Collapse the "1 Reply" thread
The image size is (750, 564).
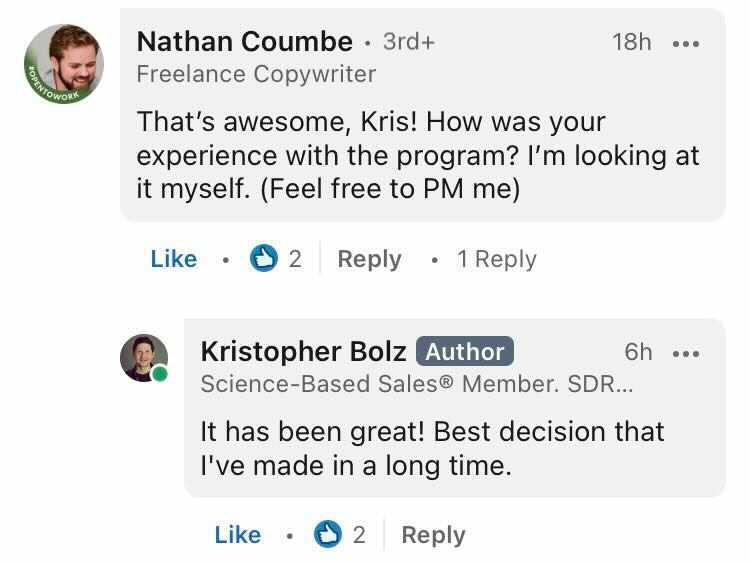coord(496,259)
